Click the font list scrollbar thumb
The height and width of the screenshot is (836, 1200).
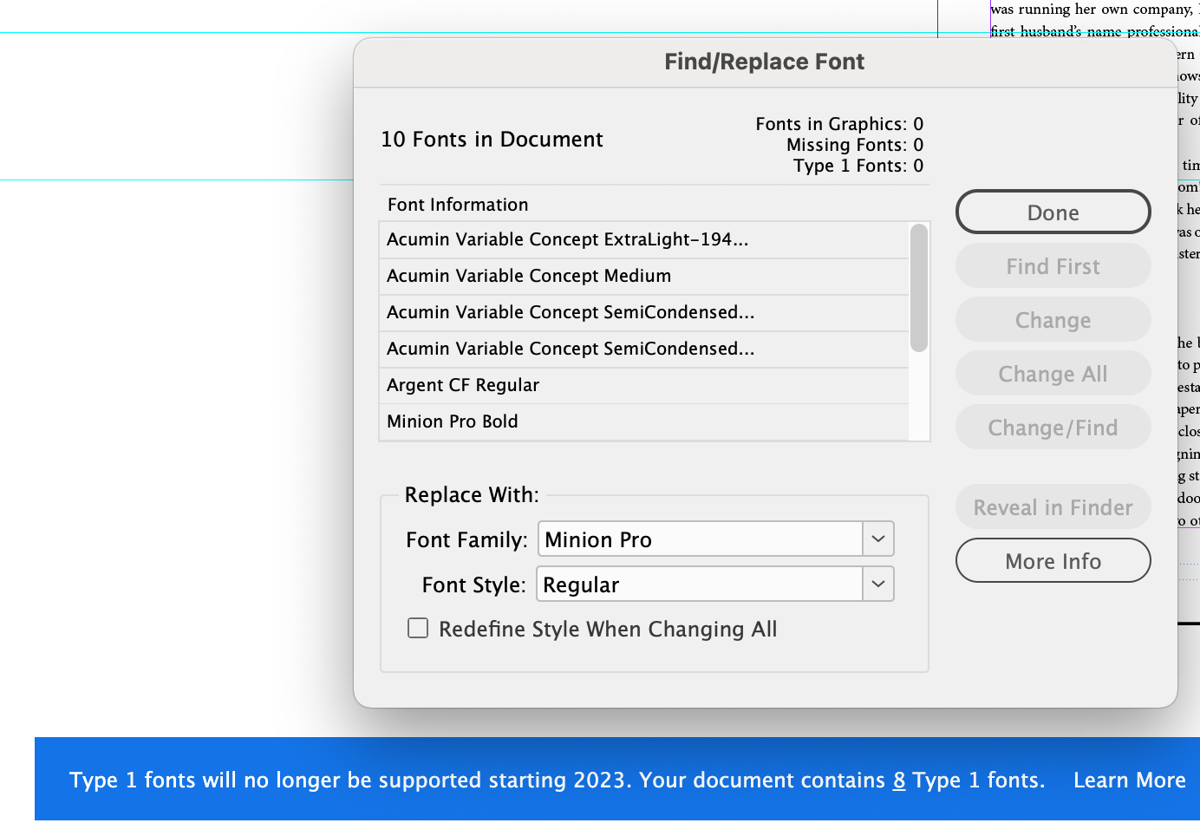pyautogui.click(x=919, y=288)
